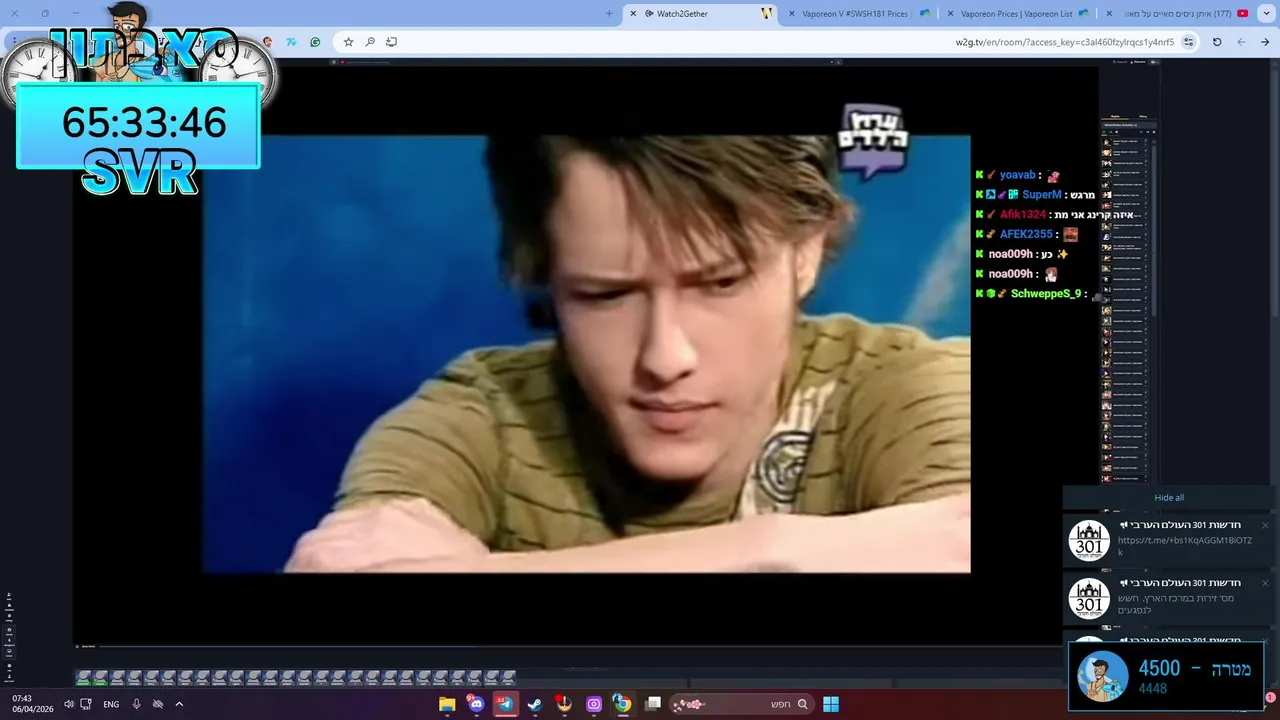1280x720 pixels.
Task: Click the microphone tray icon
Action: pyautogui.click(x=136, y=704)
